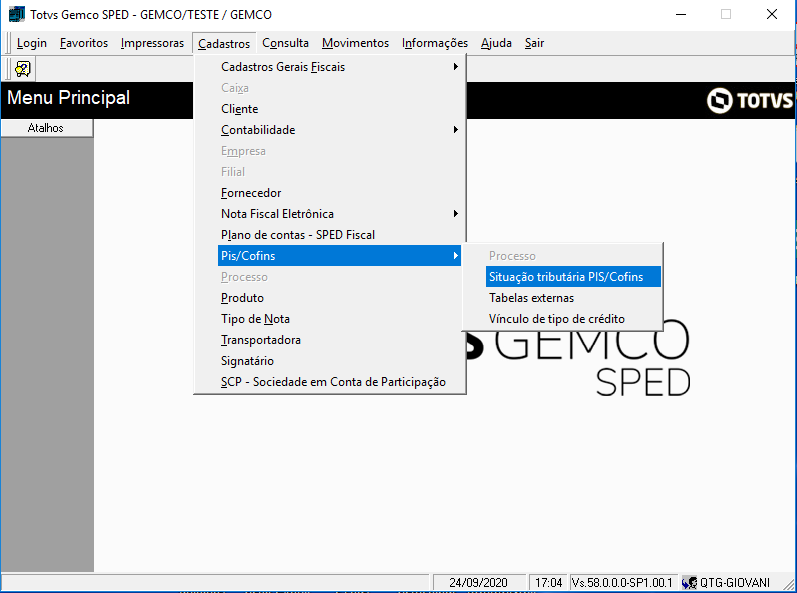Click Sair in the menu bar
The image size is (797, 593).
click(534, 43)
